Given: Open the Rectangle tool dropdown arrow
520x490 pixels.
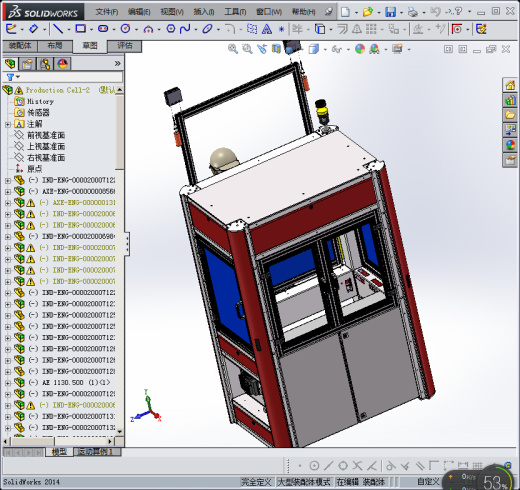Looking at the screenshot, I should 91,30.
